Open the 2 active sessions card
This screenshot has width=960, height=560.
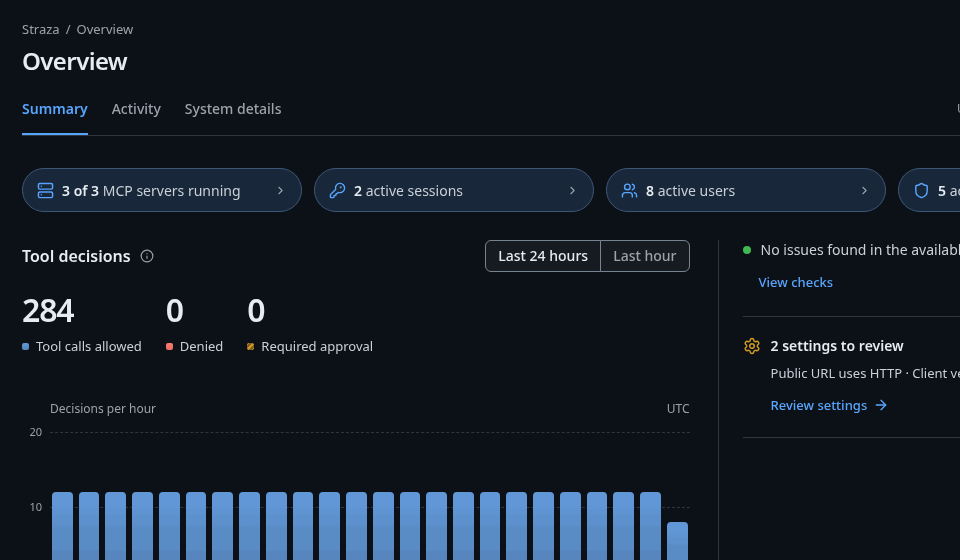pos(454,190)
